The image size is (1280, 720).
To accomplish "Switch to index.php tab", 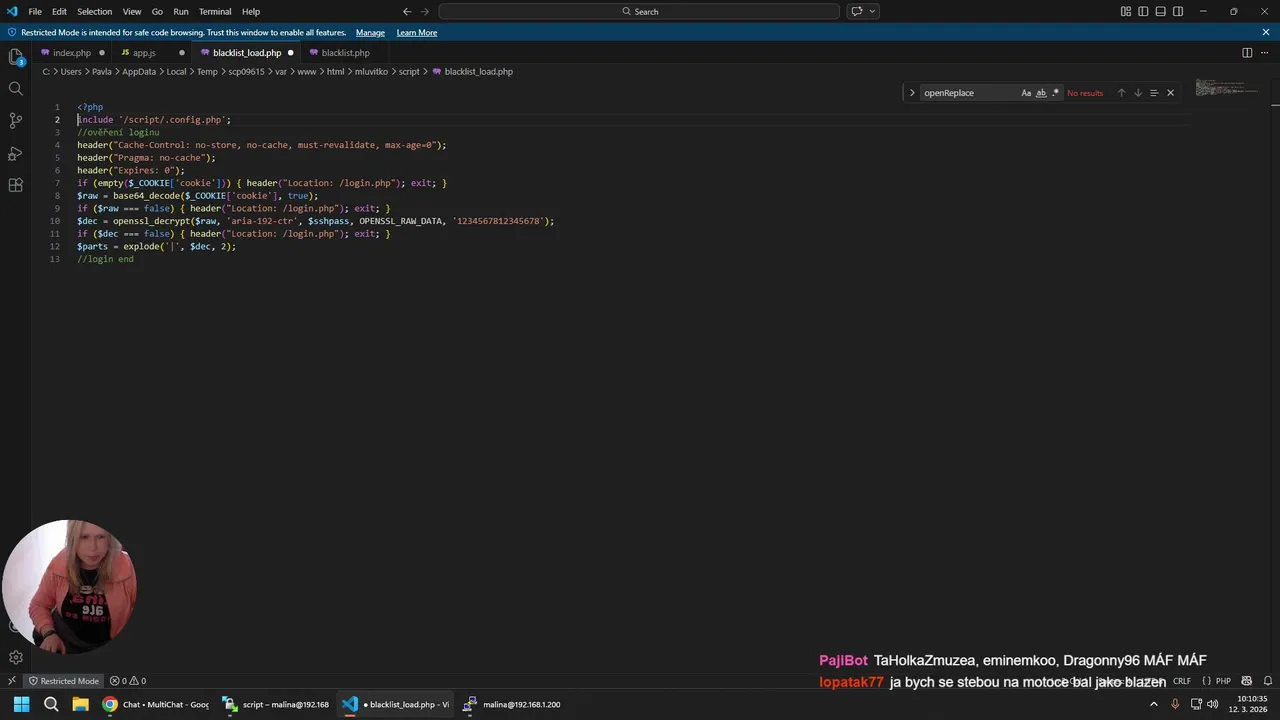I will pos(72,52).
